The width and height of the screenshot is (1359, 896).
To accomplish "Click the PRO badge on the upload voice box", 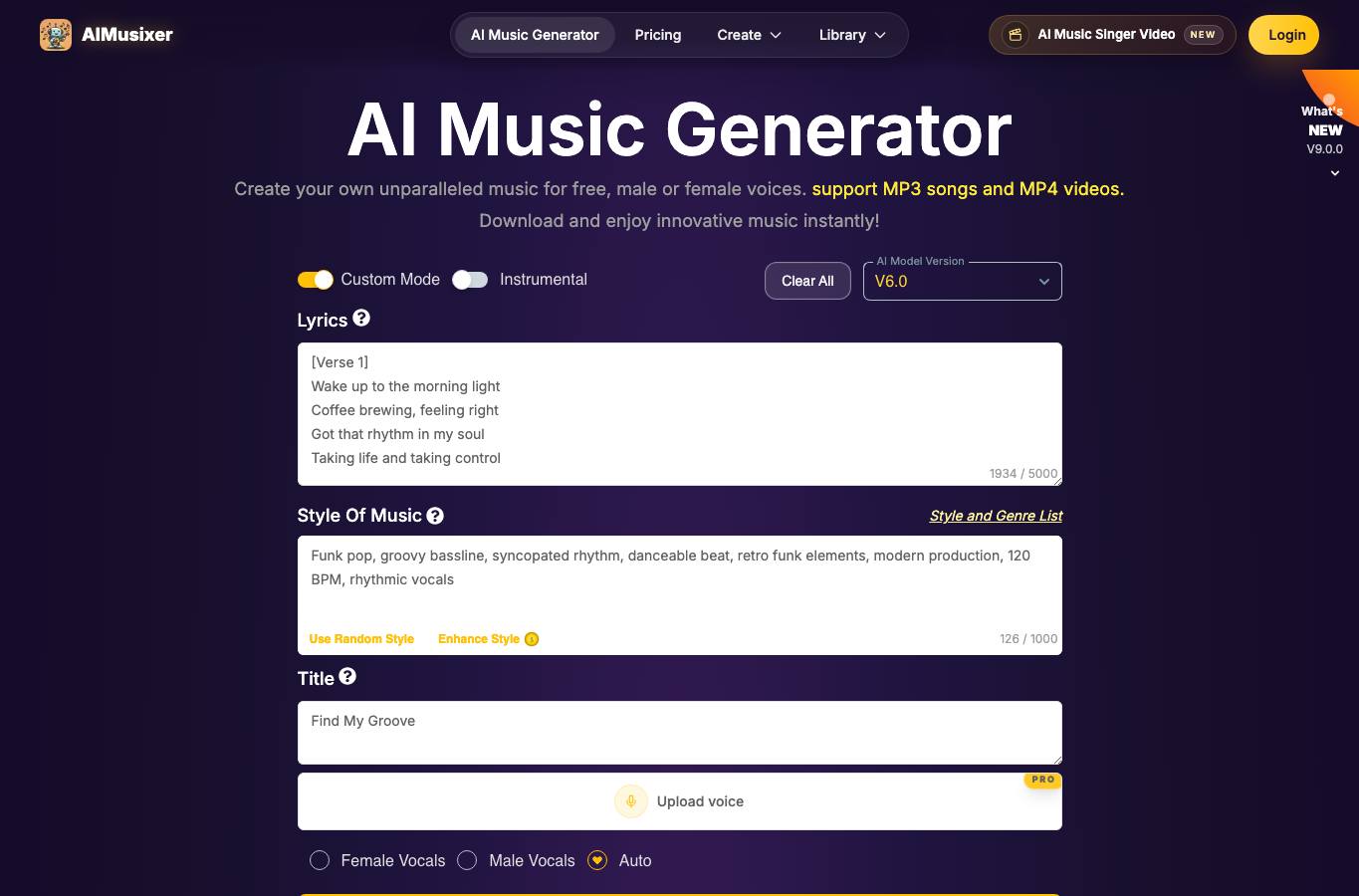I will (x=1042, y=780).
